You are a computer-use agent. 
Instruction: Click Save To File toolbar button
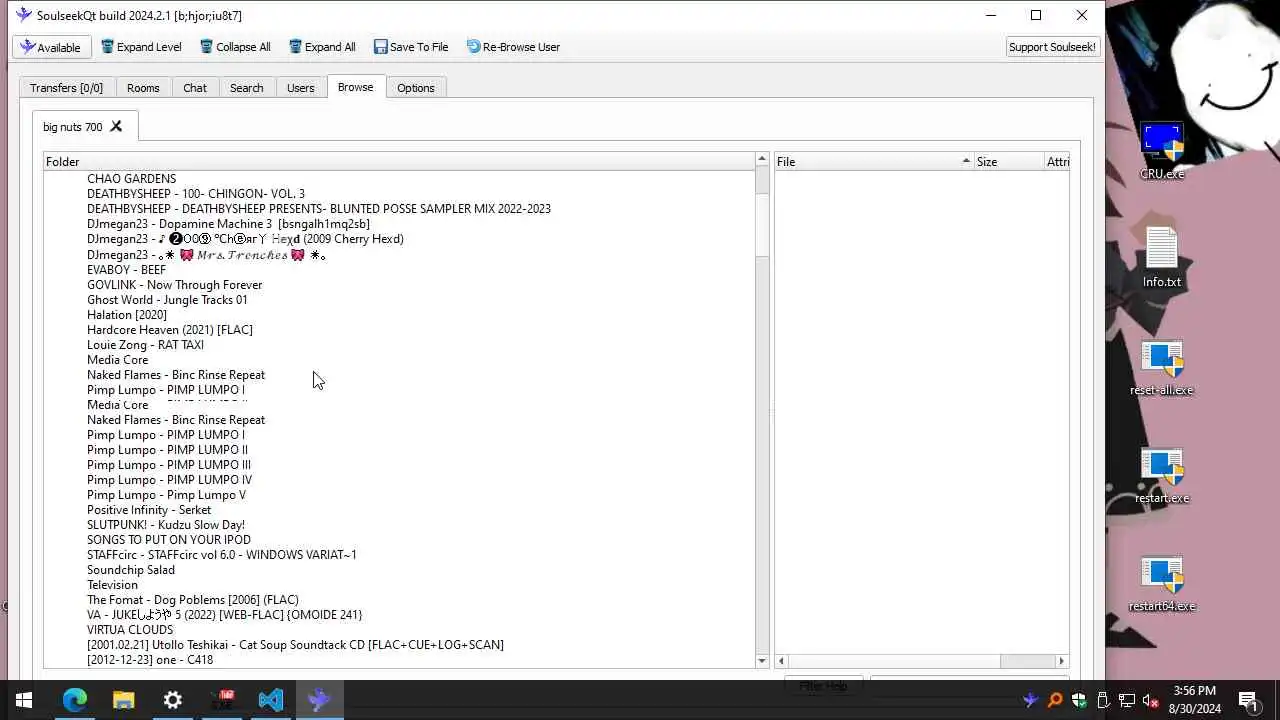(x=411, y=47)
